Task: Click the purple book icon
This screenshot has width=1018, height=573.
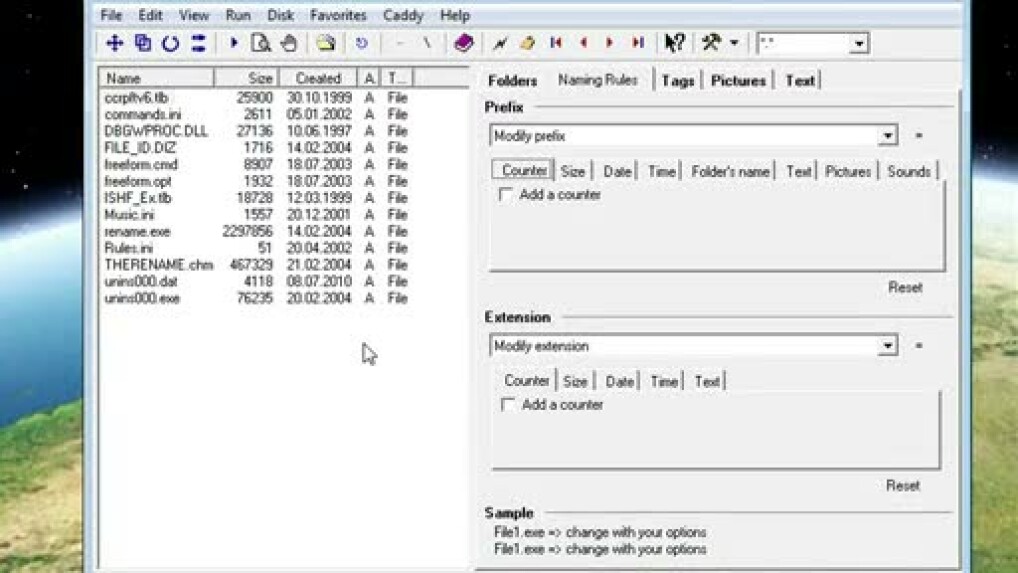Action: [x=462, y=43]
